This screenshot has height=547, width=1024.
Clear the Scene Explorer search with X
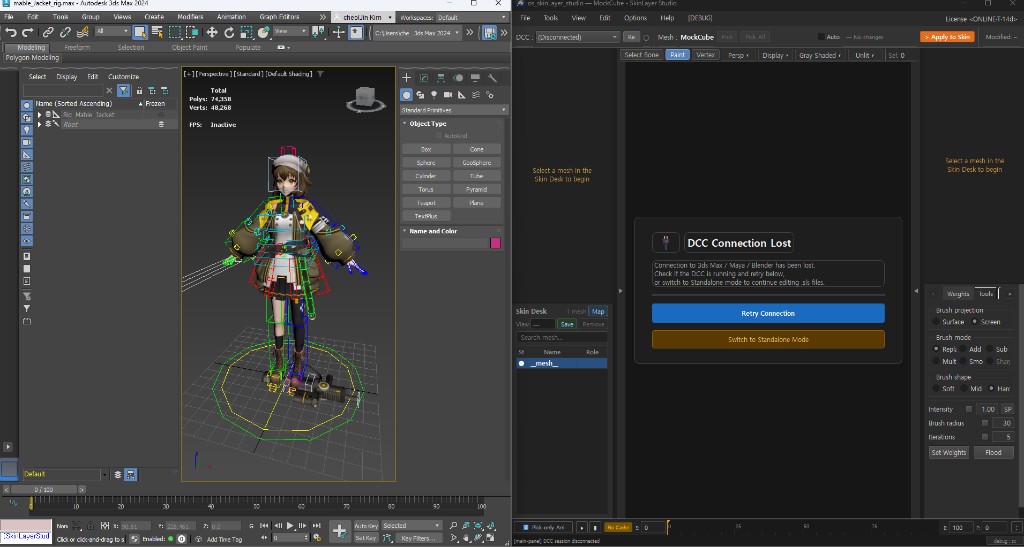point(109,91)
